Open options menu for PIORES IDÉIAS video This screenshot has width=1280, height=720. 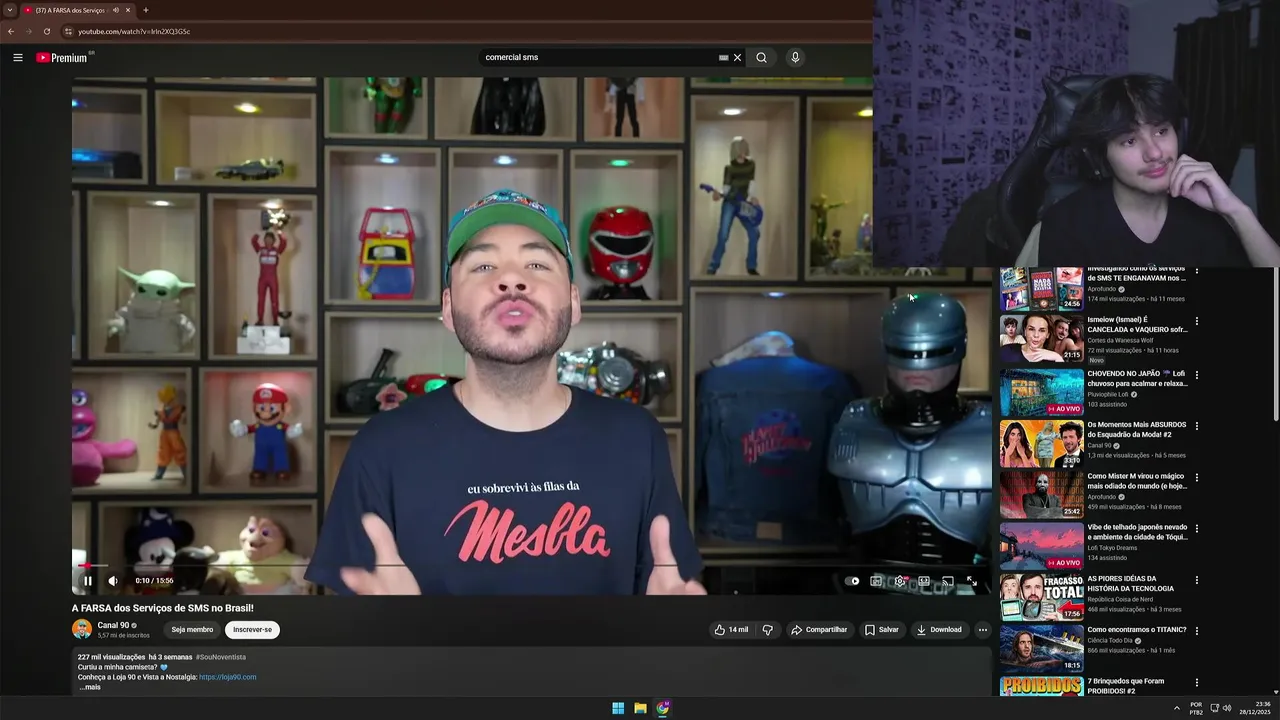coord(1196,580)
